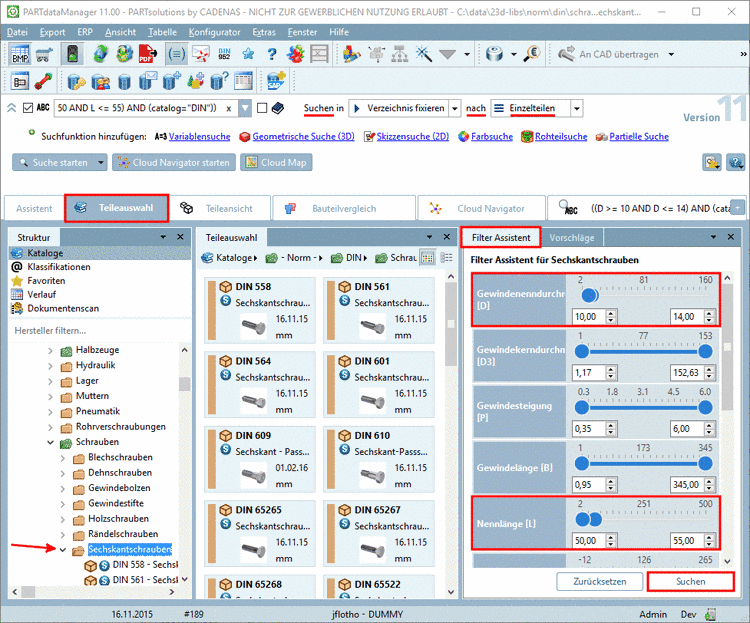Image resolution: width=750 pixels, height=623 pixels.
Task: Click the calendar table window icon
Action: 243,81
